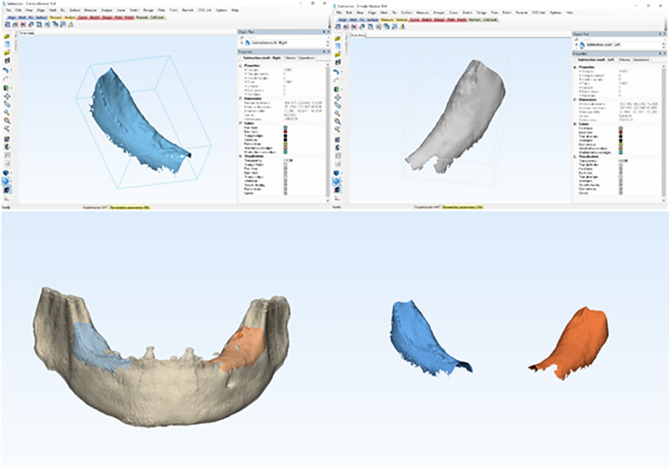Select Subtraction result Left object in right Object Tree
This screenshot has width=669, height=469.
[x=603, y=44]
